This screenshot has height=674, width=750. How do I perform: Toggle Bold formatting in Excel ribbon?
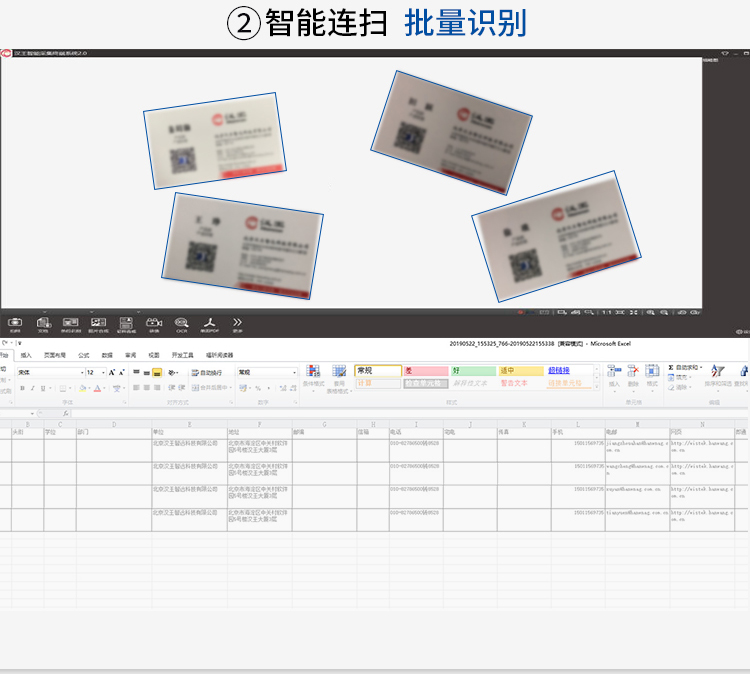[21, 388]
